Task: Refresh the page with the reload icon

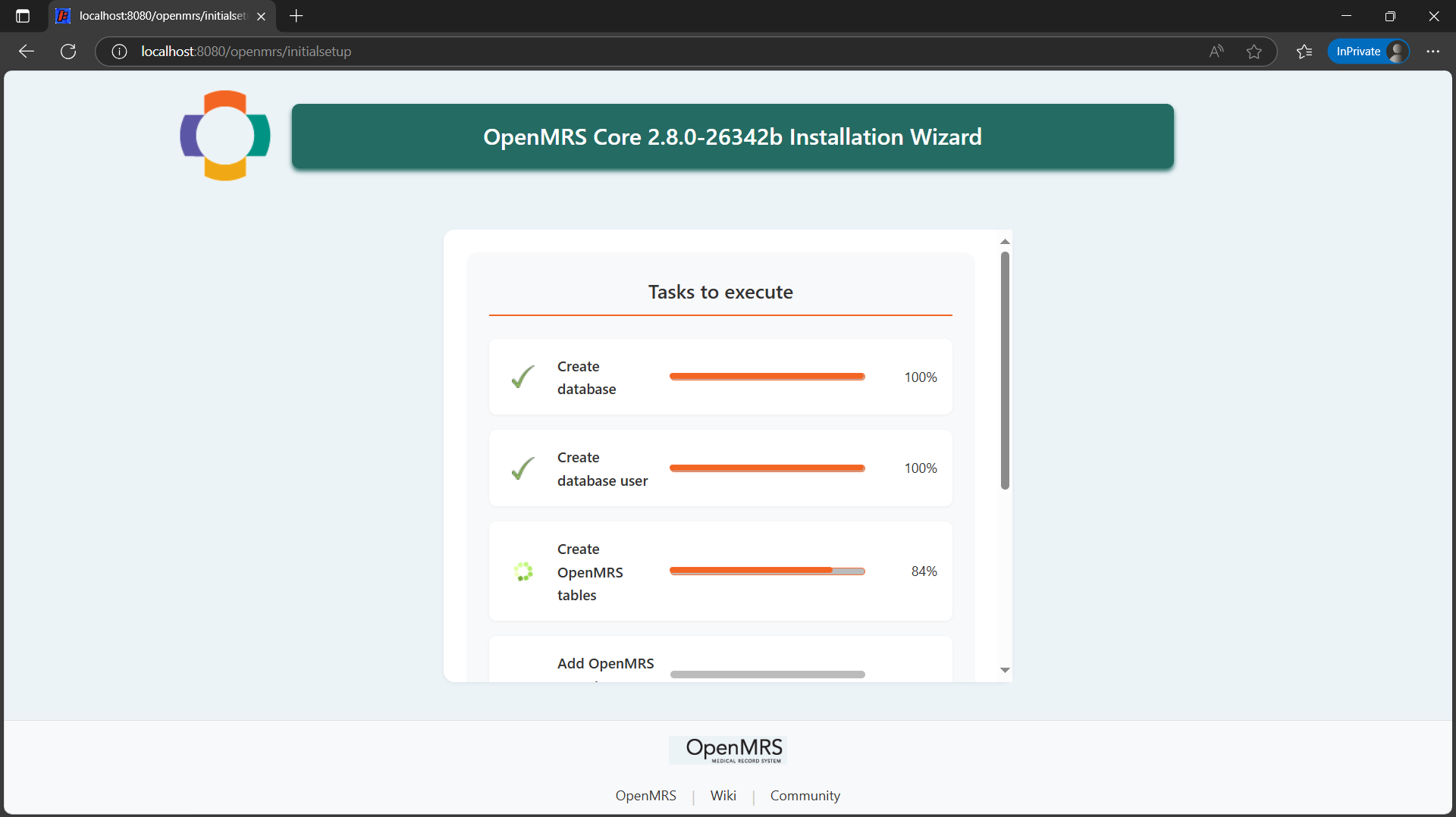Action: (x=68, y=52)
